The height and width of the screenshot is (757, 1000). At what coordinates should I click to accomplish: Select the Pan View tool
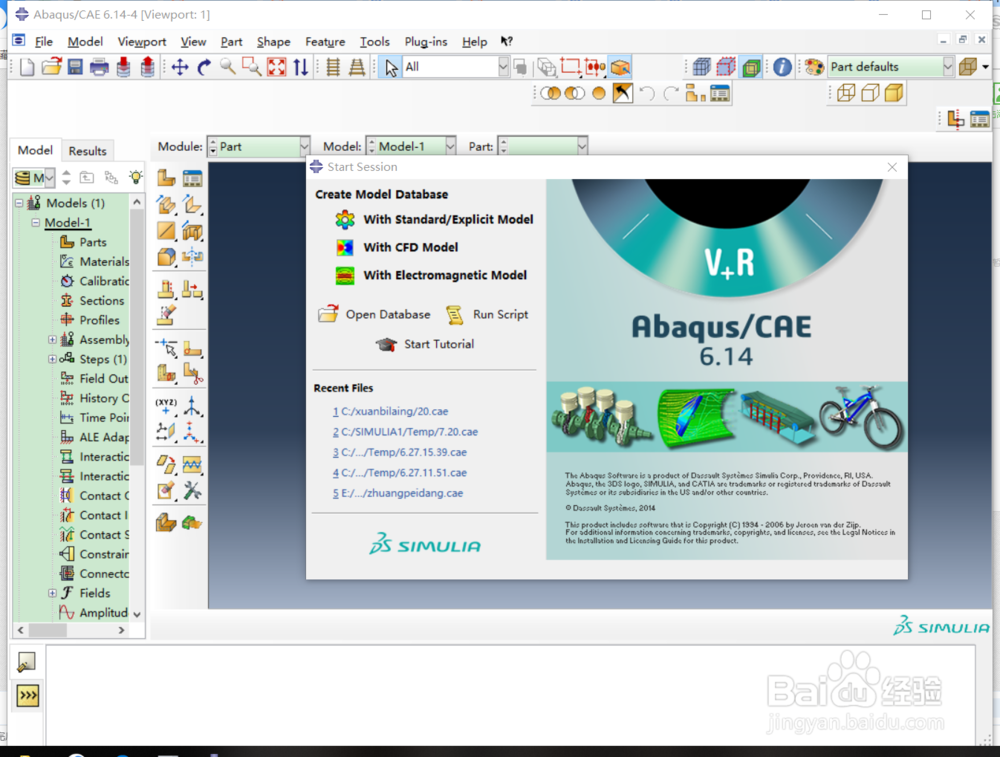pyautogui.click(x=180, y=66)
